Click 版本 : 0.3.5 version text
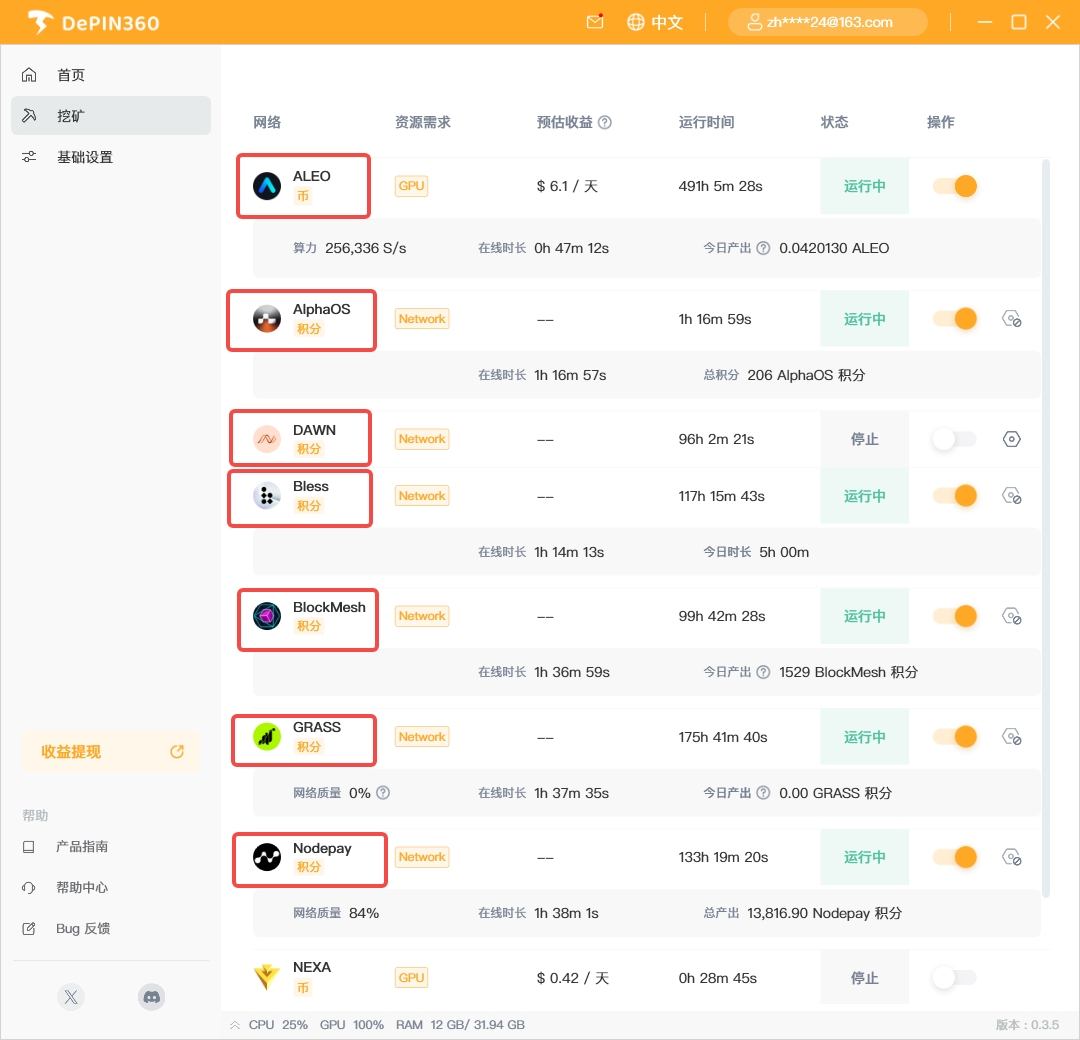 click(1027, 1025)
